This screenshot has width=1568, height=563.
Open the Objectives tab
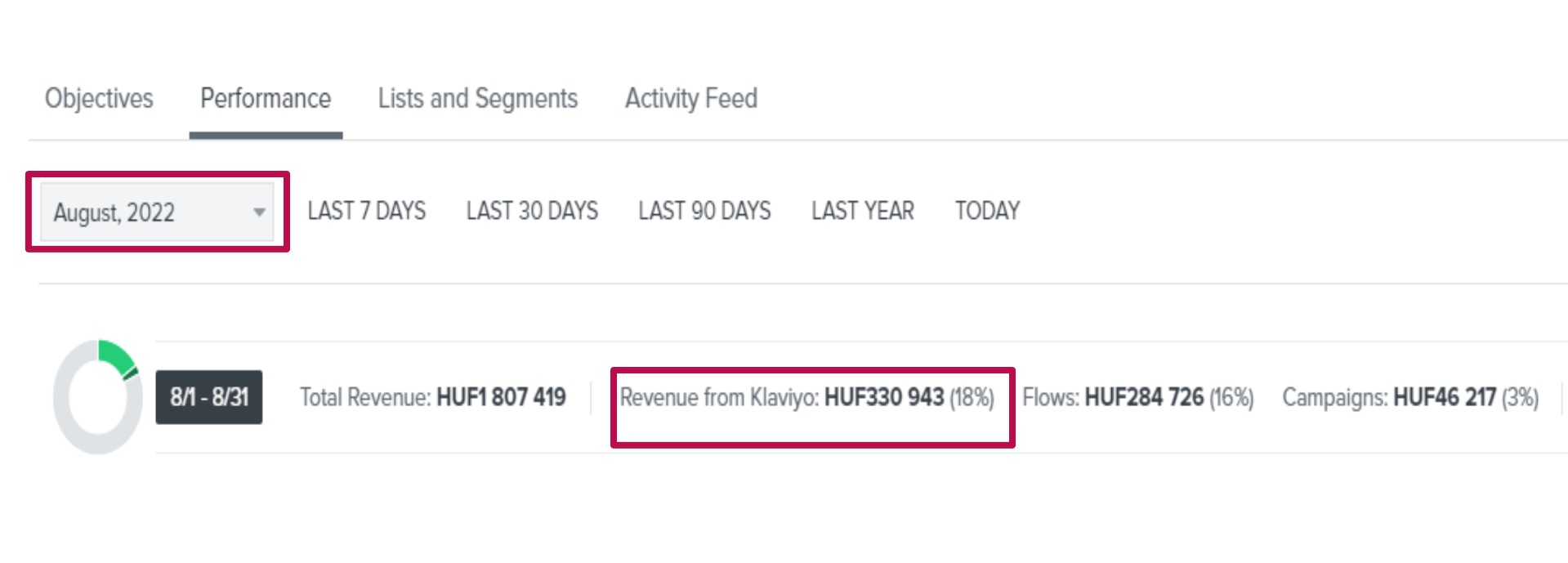pos(99,99)
